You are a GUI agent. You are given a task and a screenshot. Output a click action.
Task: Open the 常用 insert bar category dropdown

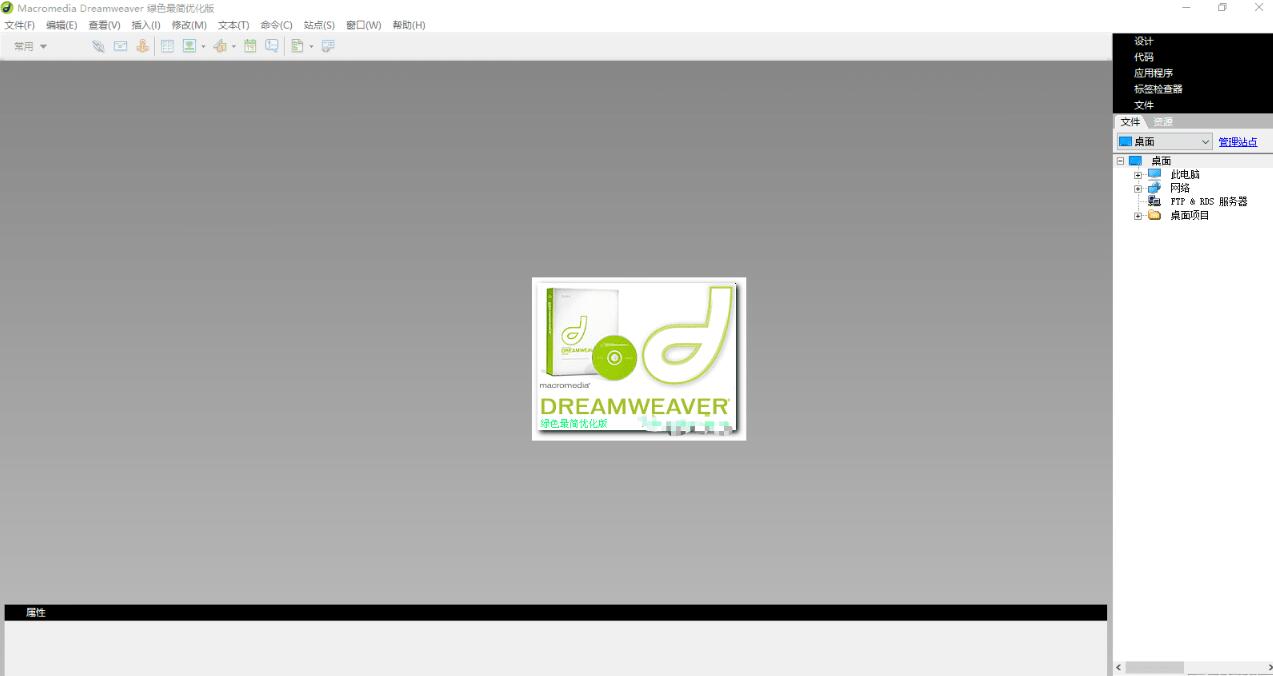30,46
